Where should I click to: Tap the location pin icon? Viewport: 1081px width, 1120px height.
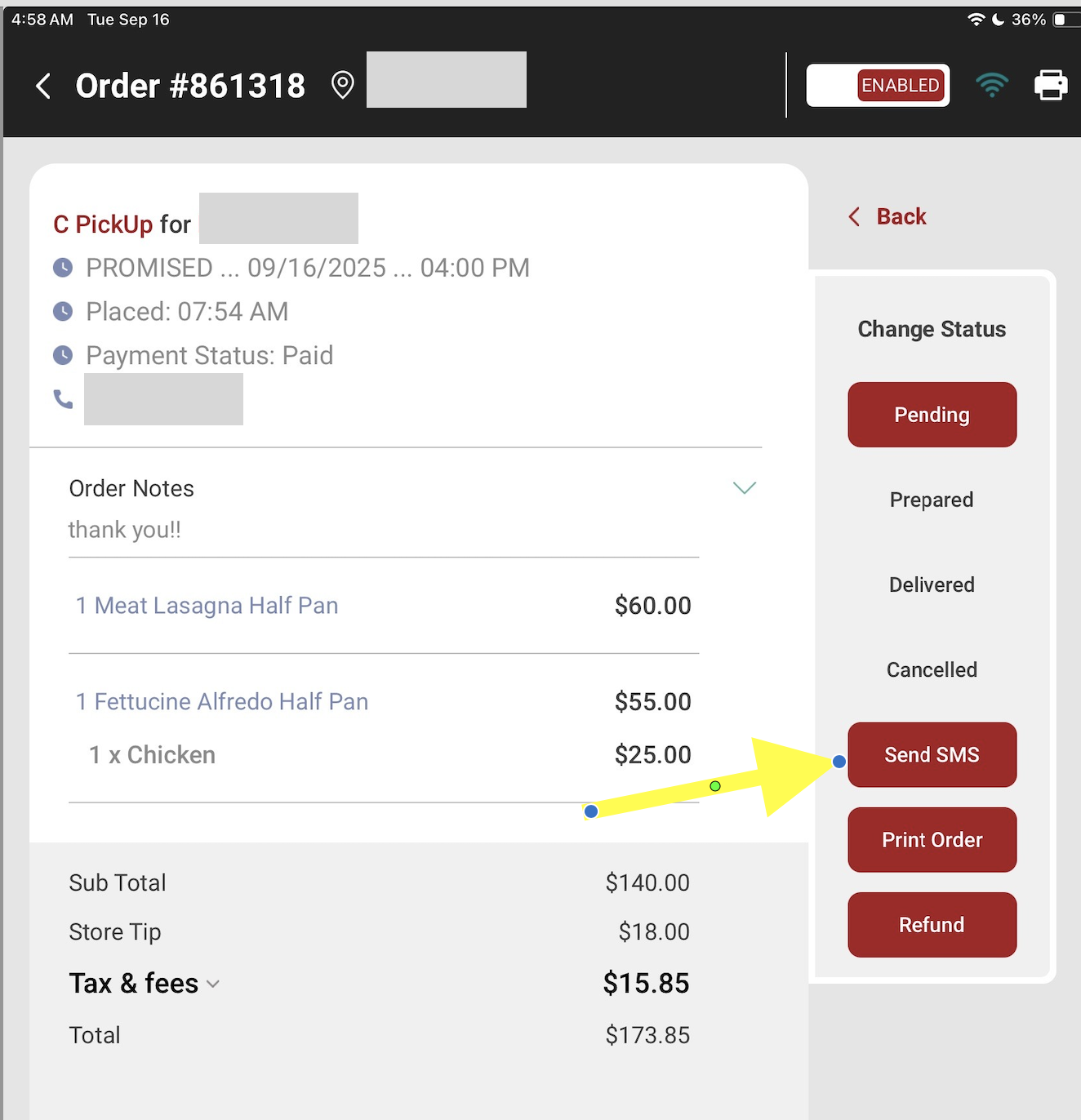coord(343,85)
